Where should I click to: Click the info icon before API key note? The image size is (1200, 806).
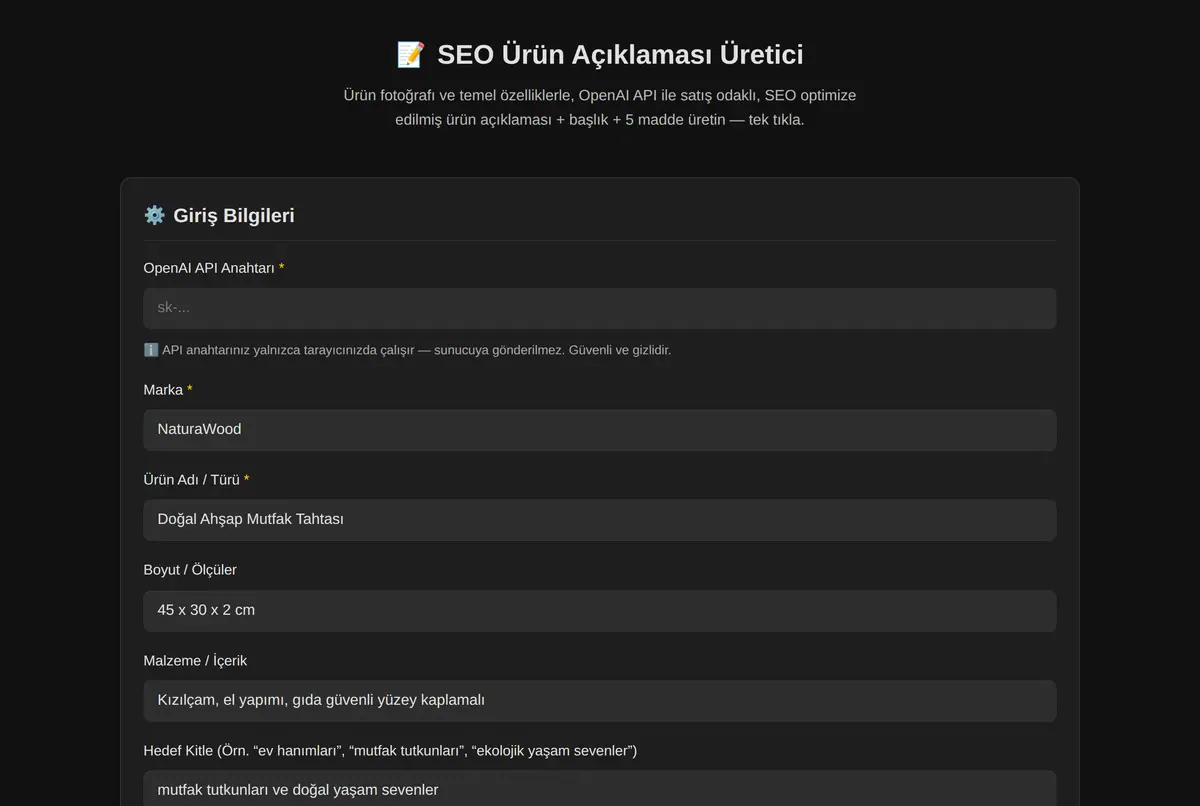tap(151, 350)
